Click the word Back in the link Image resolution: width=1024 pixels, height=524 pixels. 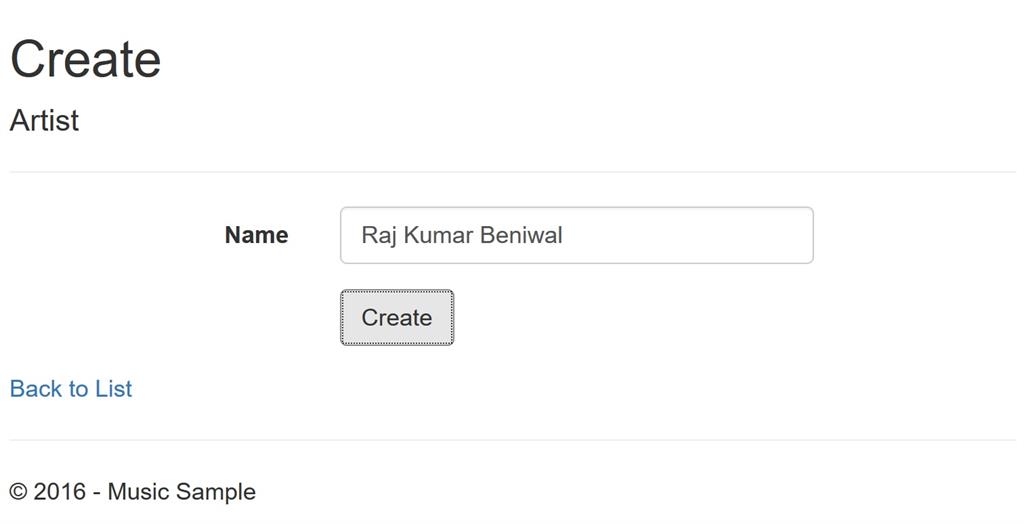click(x=35, y=389)
